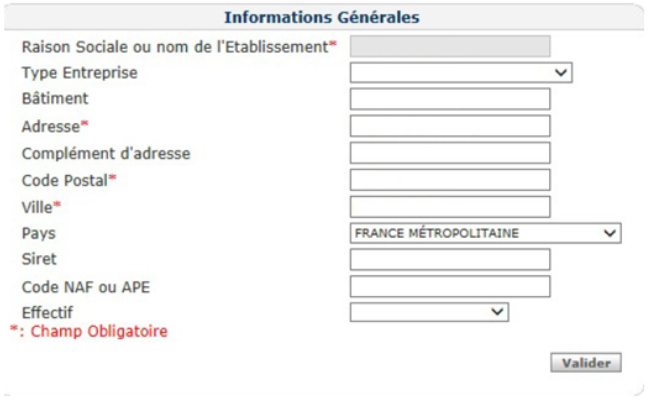649x400 pixels.
Task: Click the Raison Sociale greyed-out input field
Action: (450, 46)
